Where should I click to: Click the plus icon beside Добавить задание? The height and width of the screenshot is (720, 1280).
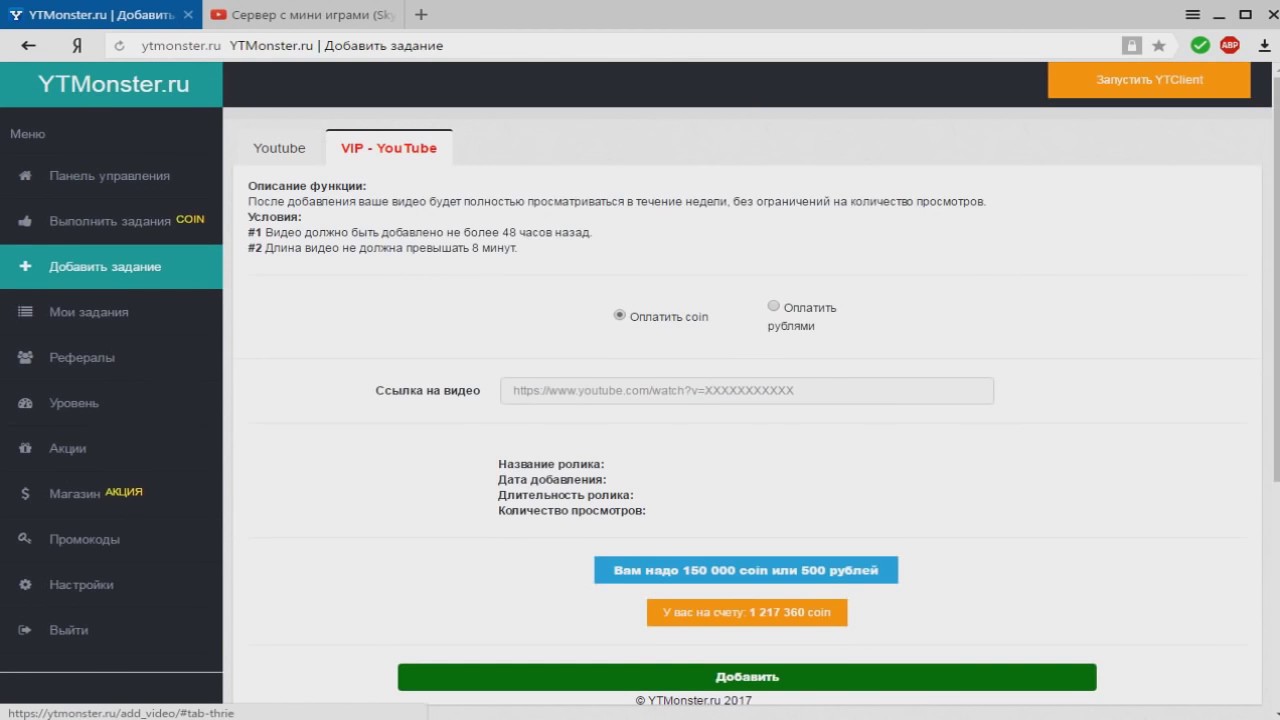pyautogui.click(x=26, y=267)
